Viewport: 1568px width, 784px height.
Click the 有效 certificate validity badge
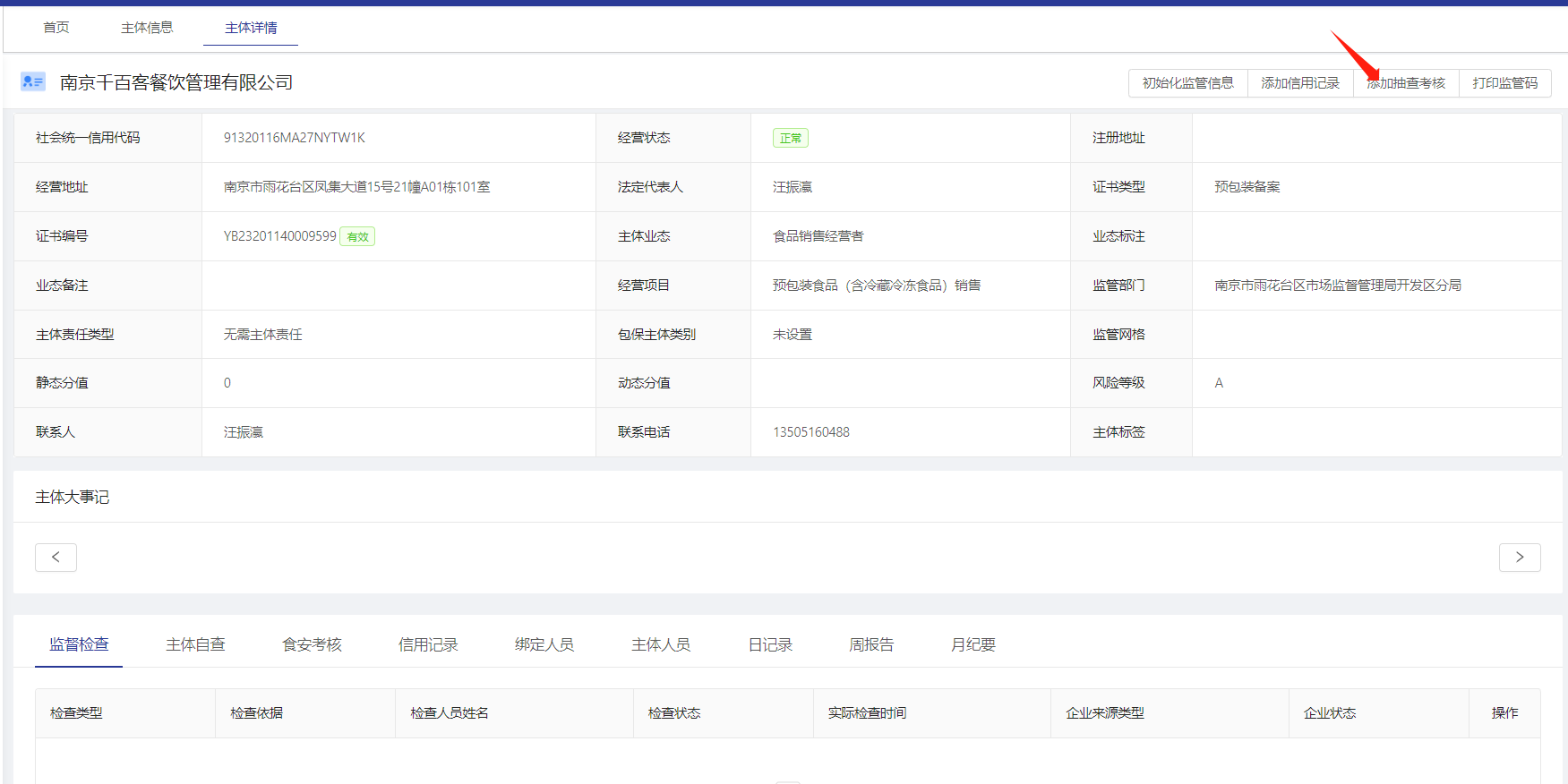357,237
